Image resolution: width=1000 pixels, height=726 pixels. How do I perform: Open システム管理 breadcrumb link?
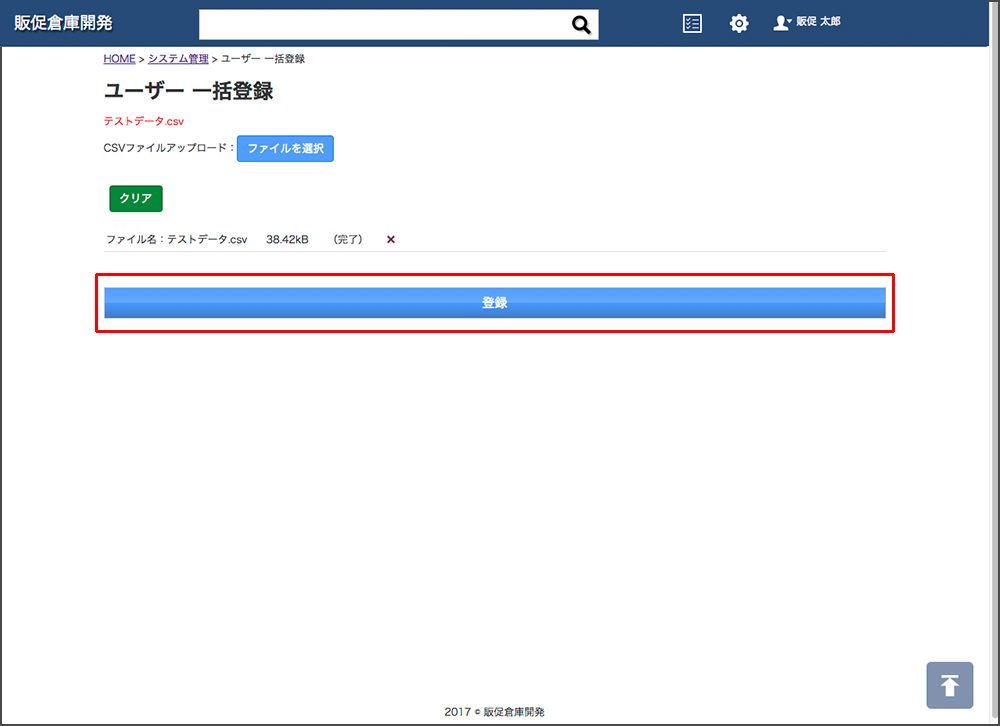pyautogui.click(x=178, y=59)
